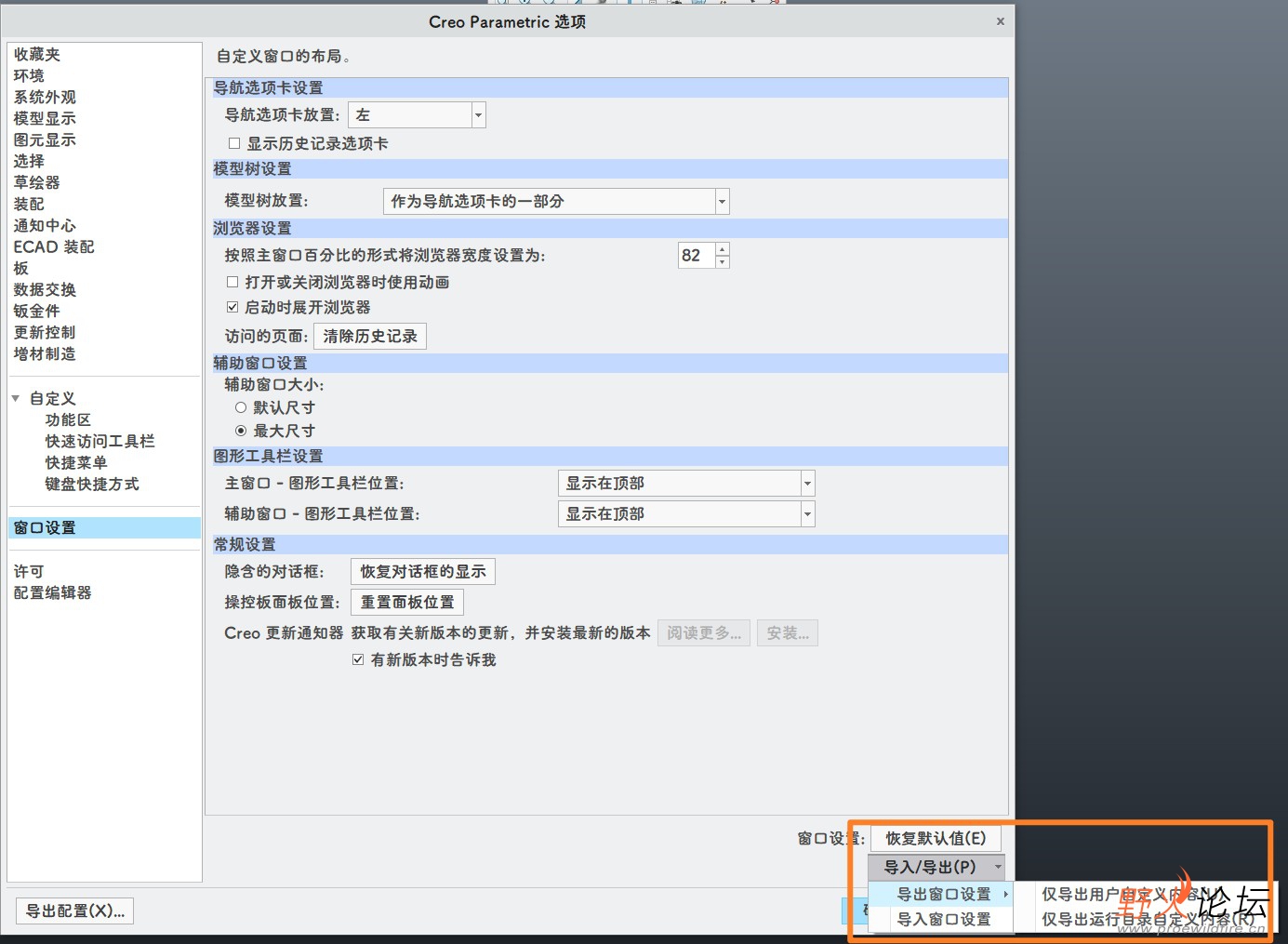Select 装配 category
1288x944 pixels.
(x=29, y=205)
